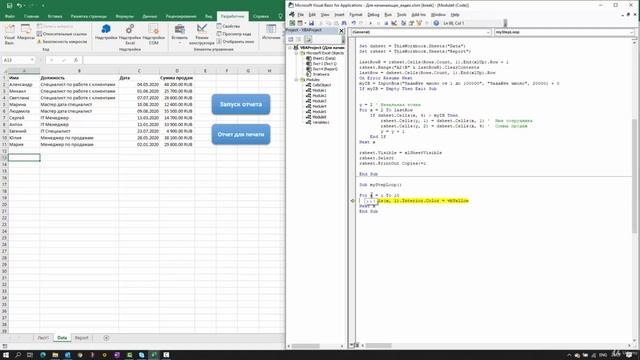
Task: Open the Debug menu in VBA editor
Action: (x=373, y=15)
